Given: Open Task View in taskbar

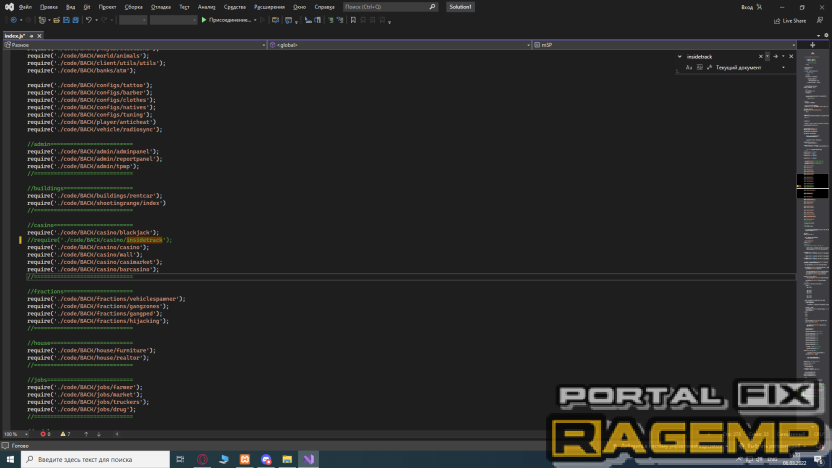Looking at the screenshot, I should pyautogui.click(x=180, y=459).
